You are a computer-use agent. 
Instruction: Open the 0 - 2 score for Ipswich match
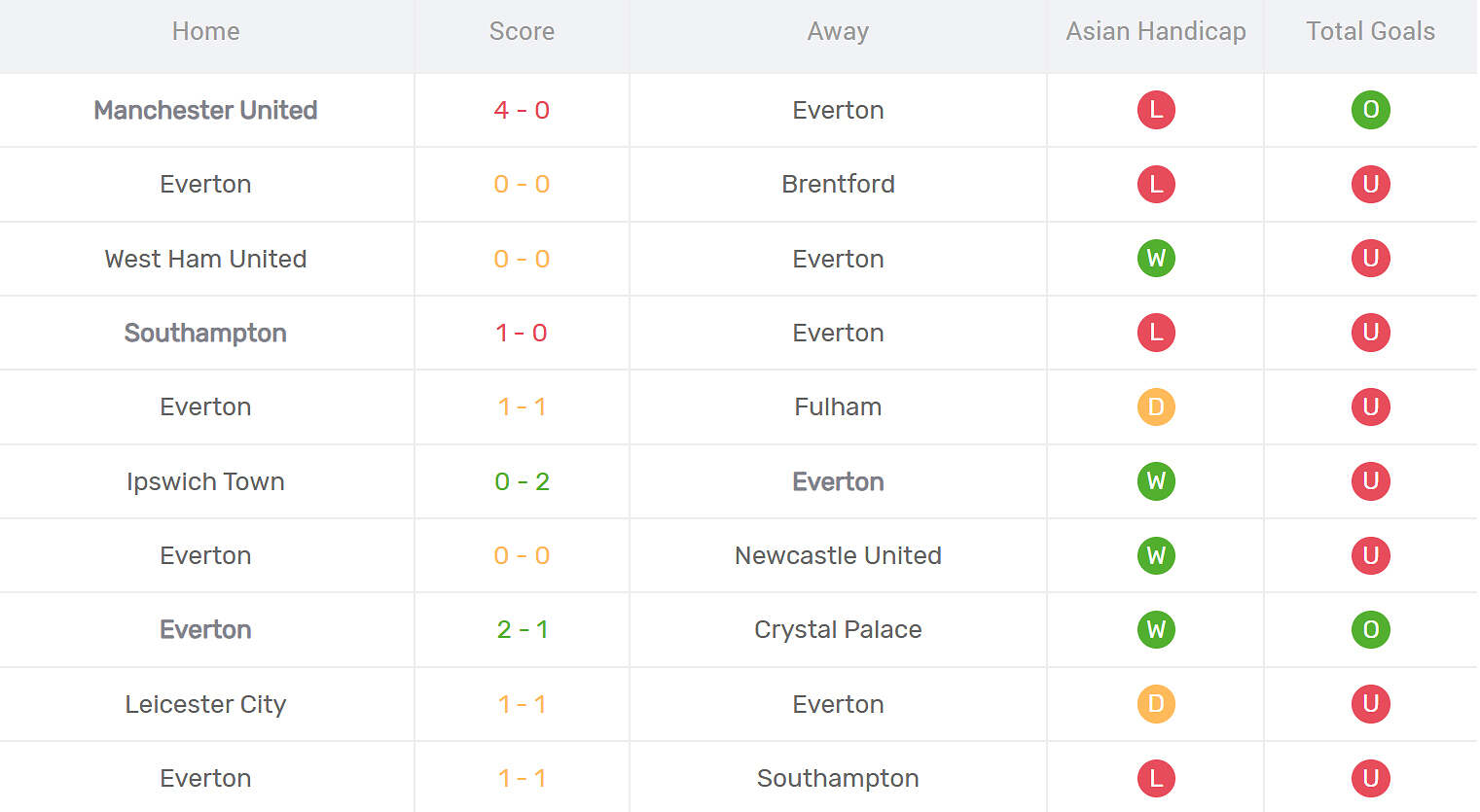[522, 481]
